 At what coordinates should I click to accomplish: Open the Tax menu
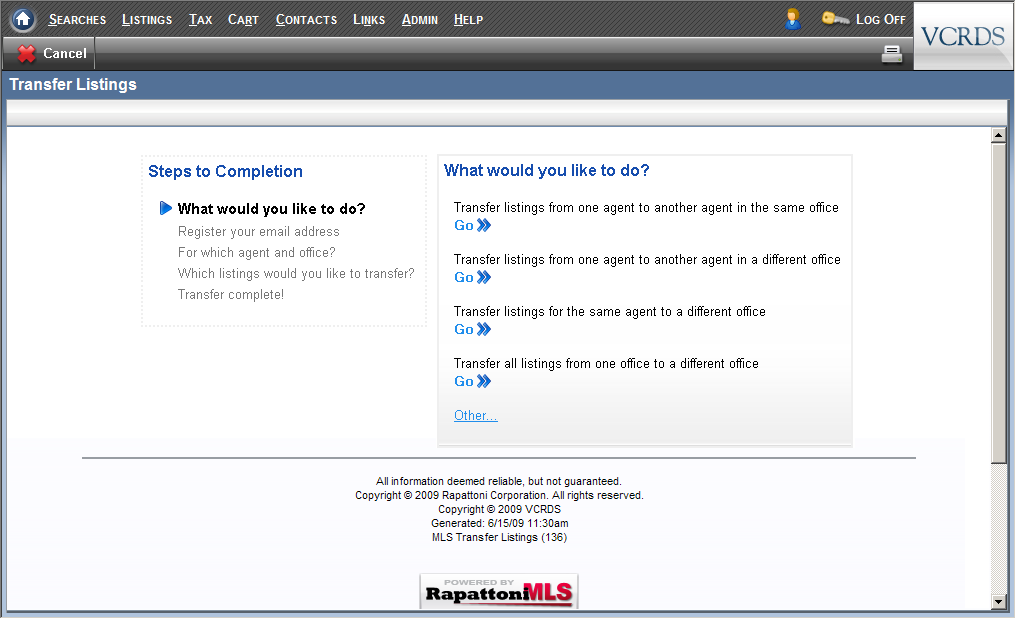click(200, 20)
